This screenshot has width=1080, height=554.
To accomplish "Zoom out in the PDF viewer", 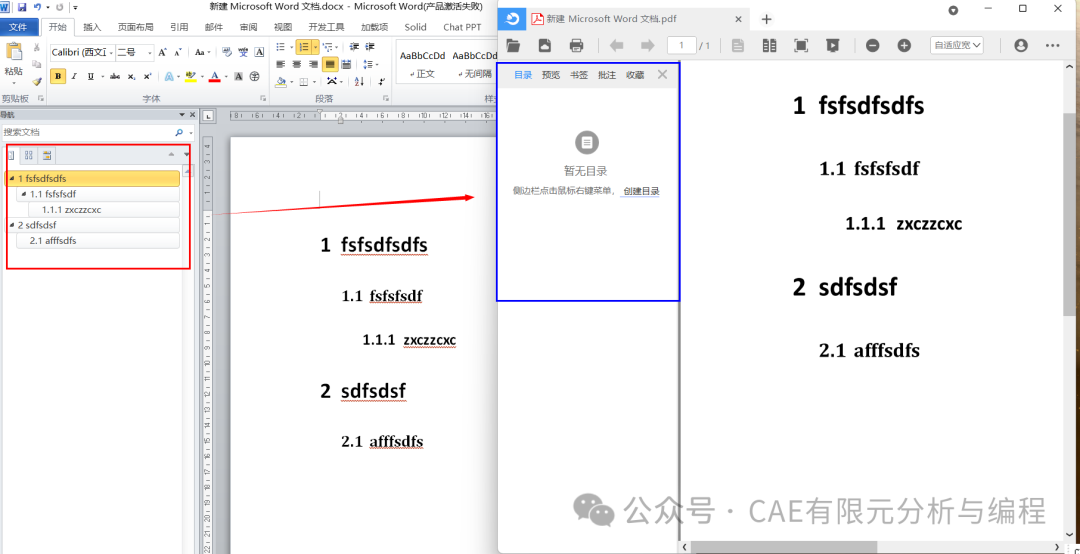I will pyautogui.click(x=873, y=45).
